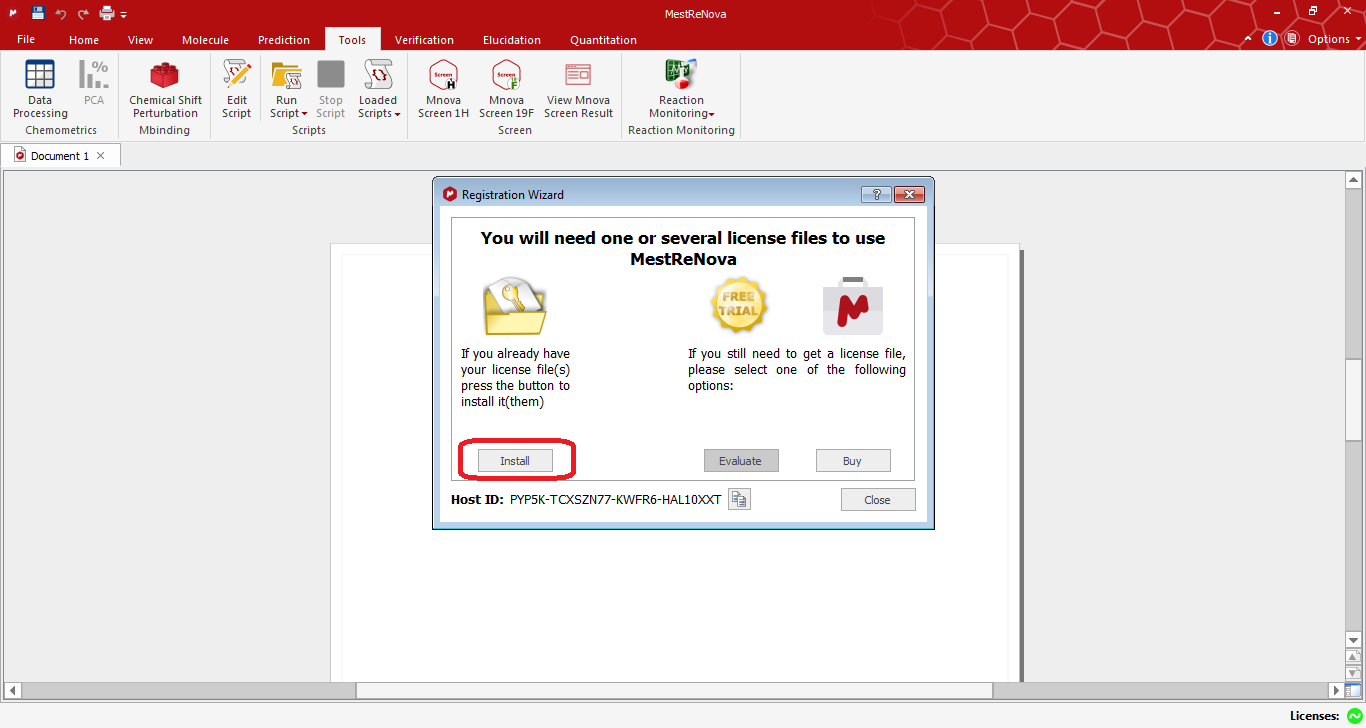Click the Buy button in wizard

click(852, 461)
